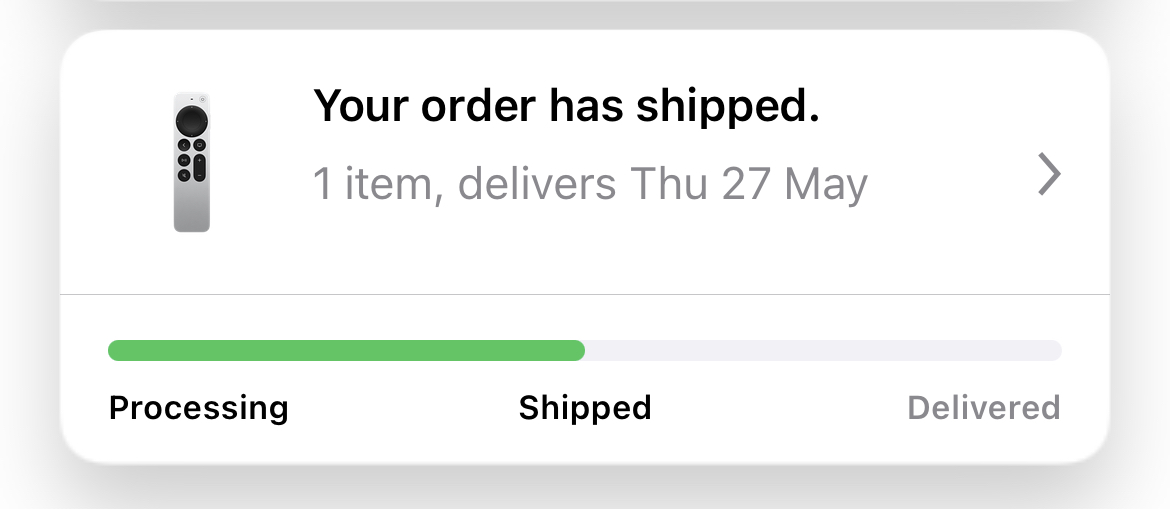
Task: Click the volume minus on the remote rocker
Action: click(x=200, y=174)
